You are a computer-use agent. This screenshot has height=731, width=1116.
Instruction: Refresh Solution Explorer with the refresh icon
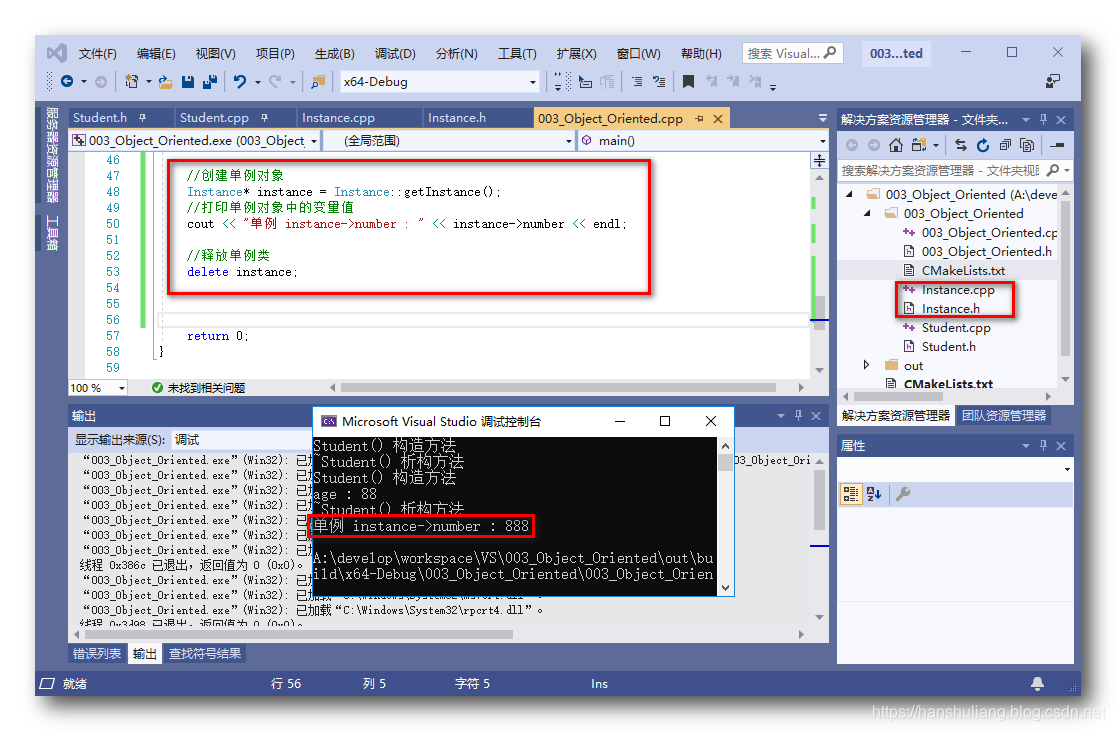pyautogui.click(x=983, y=145)
